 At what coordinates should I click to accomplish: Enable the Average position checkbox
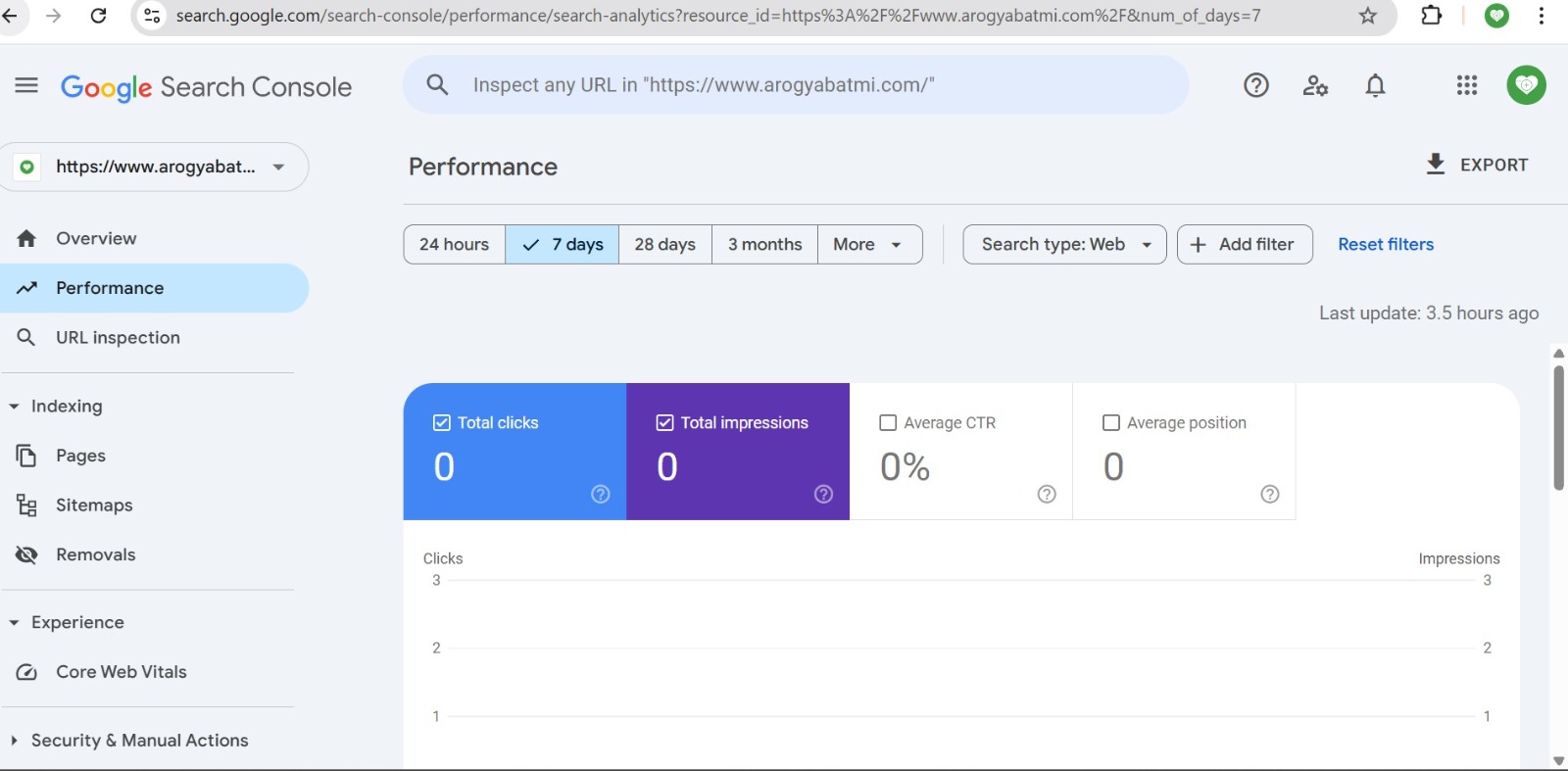click(x=1111, y=422)
